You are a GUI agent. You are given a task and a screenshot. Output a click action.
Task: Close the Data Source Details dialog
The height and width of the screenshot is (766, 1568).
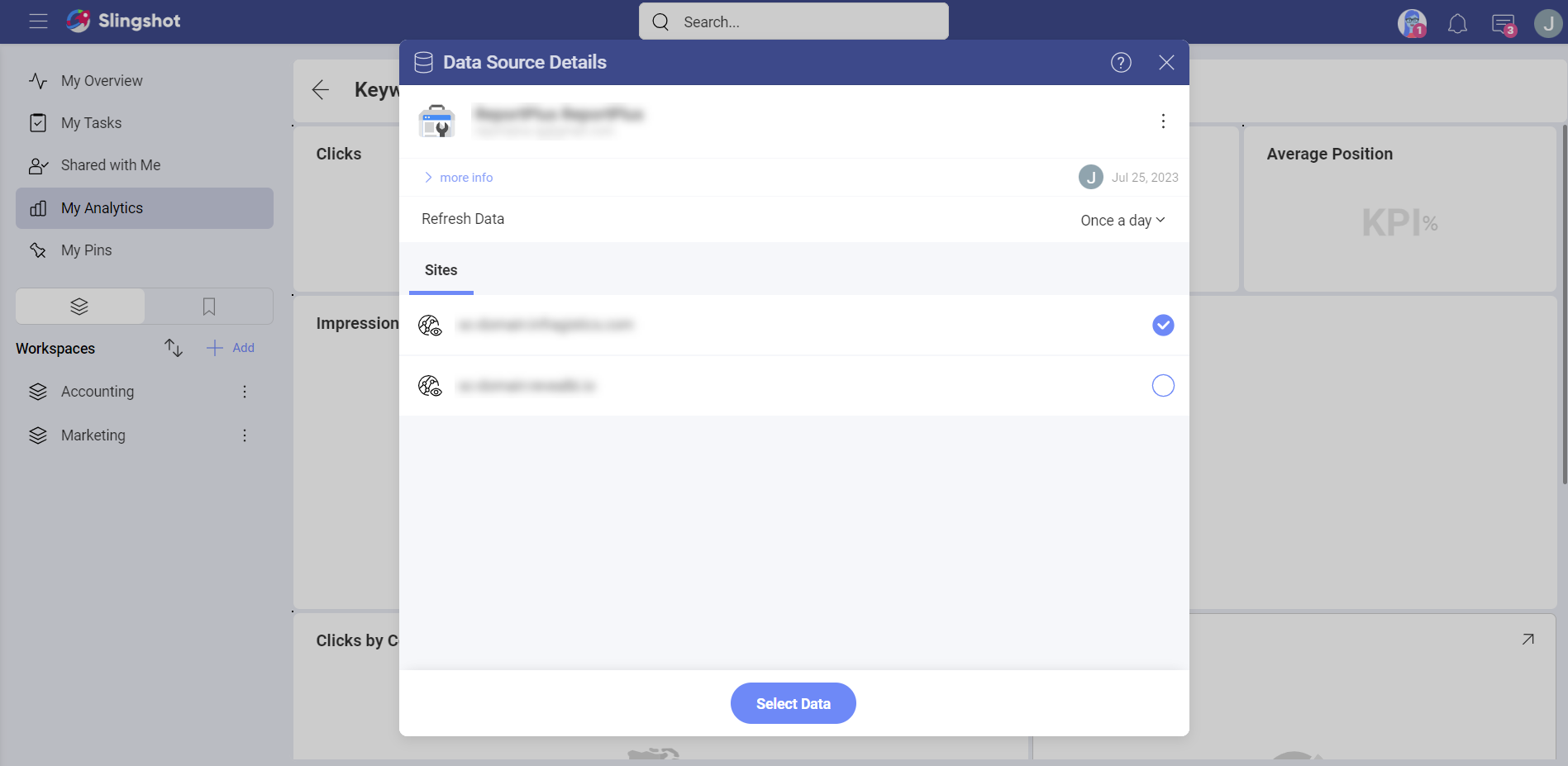click(x=1166, y=63)
